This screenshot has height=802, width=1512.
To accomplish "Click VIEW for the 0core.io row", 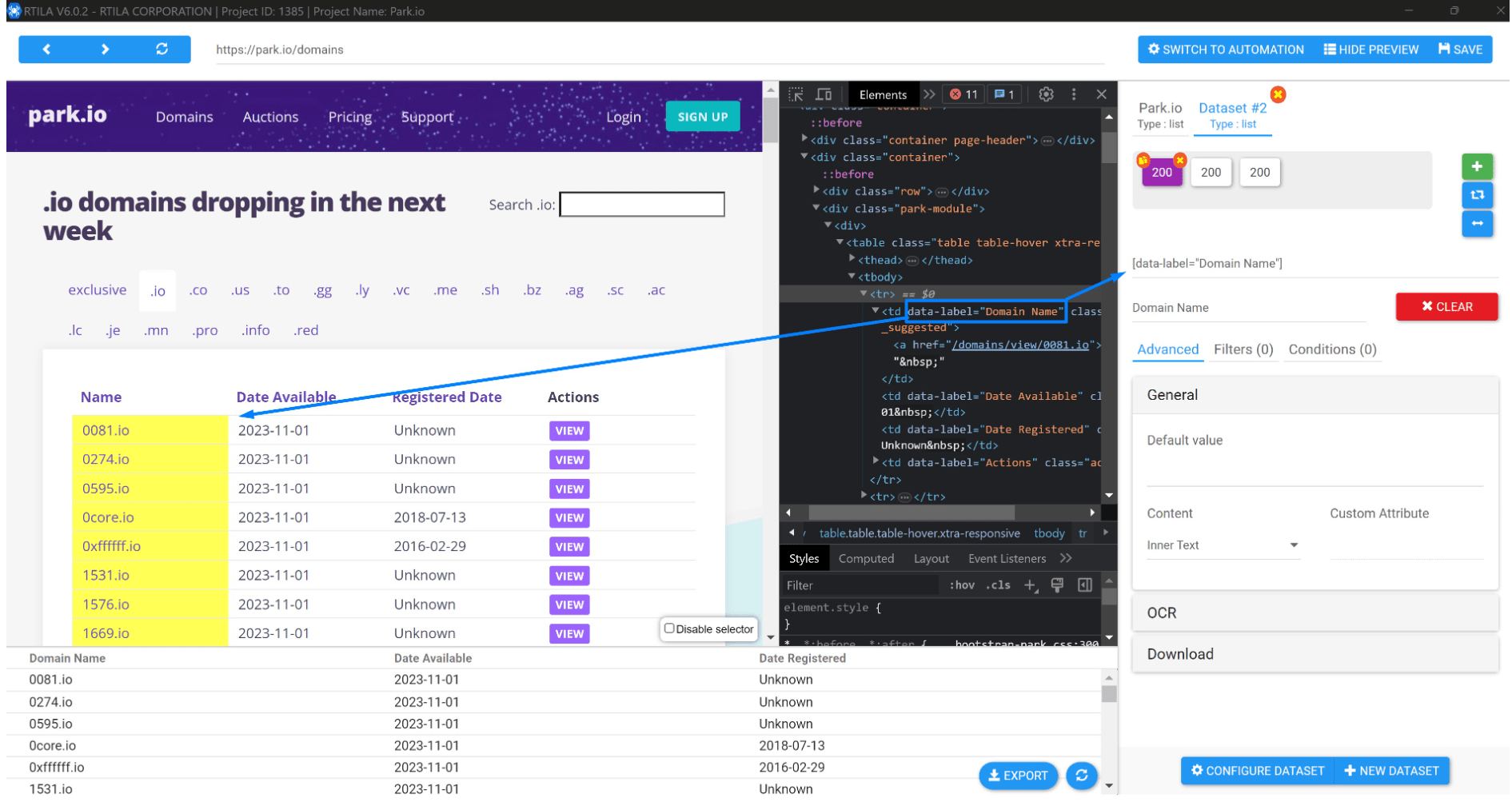I will pyautogui.click(x=568, y=518).
